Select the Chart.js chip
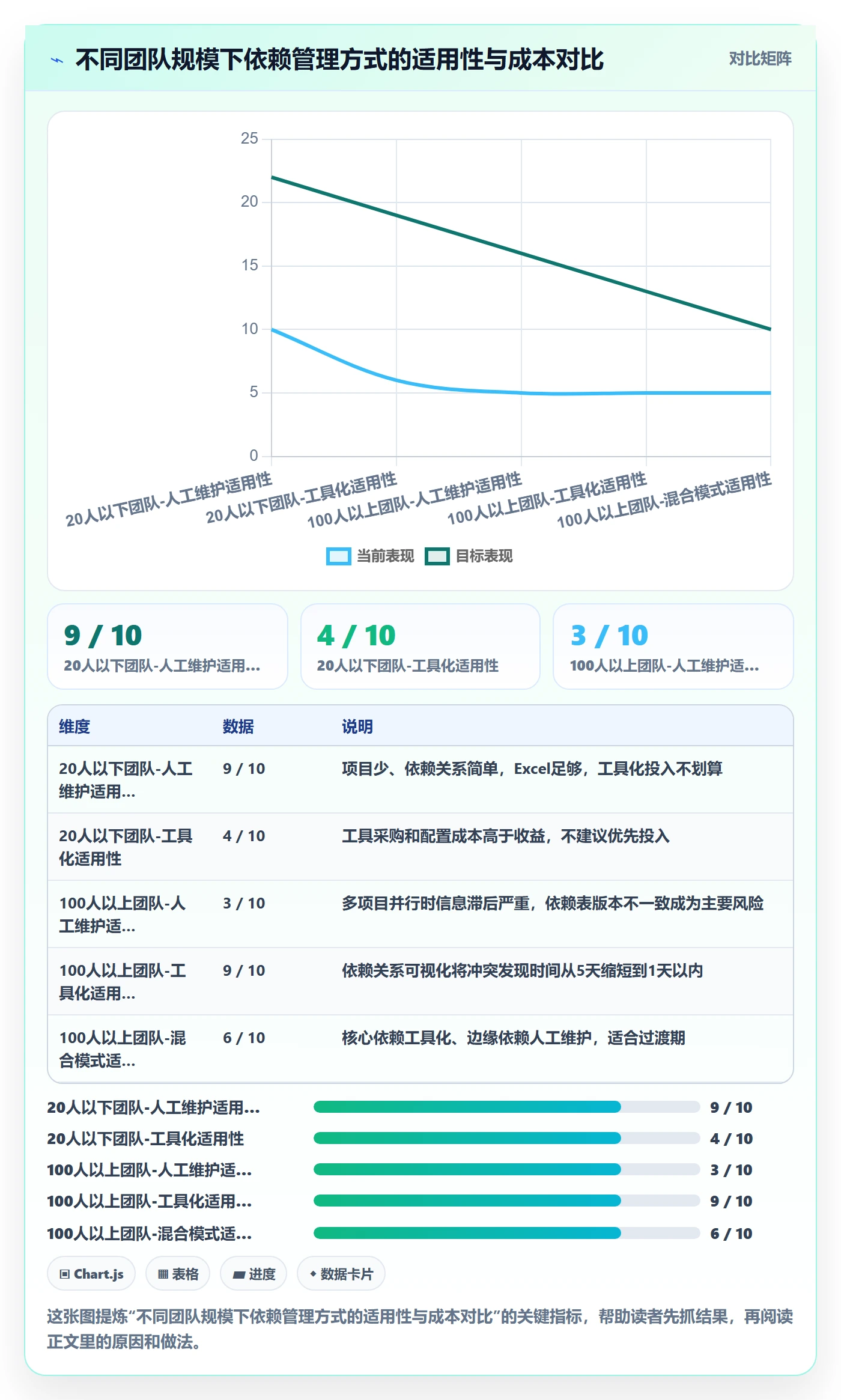This screenshot has height=1400, width=841. pyautogui.click(x=91, y=1273)
